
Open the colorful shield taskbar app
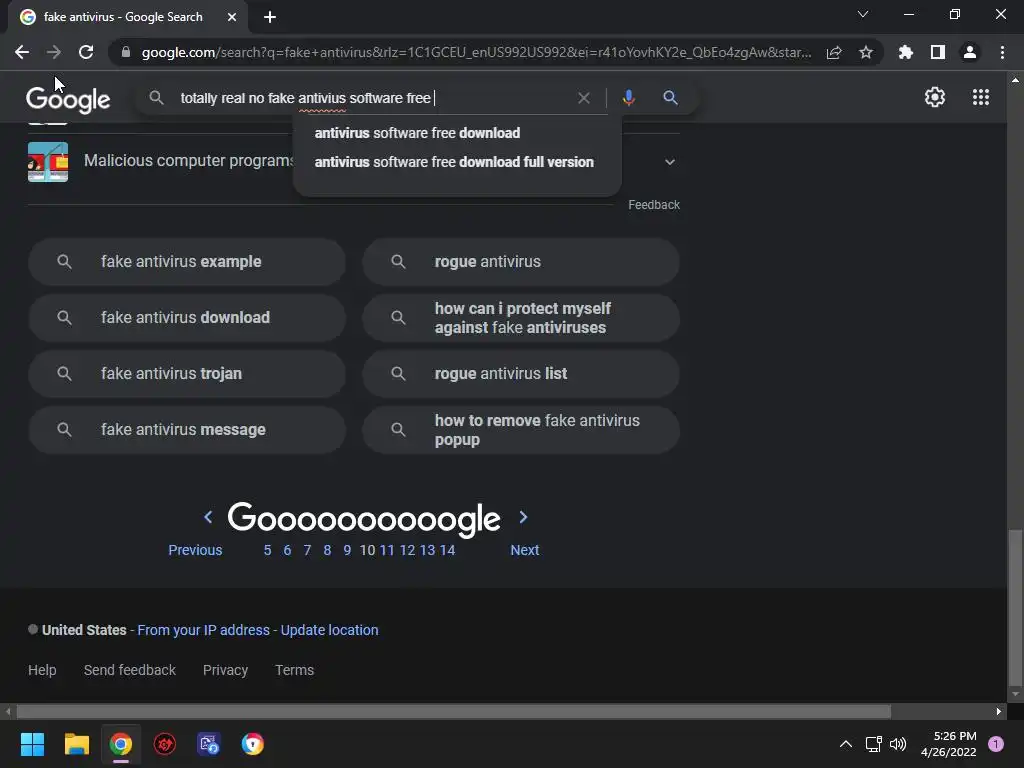(x=253, y=744)
